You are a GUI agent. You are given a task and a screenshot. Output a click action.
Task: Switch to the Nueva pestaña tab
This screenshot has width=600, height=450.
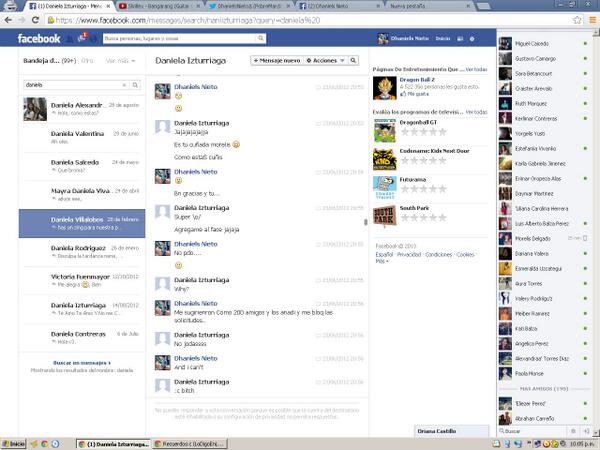click(x=429, y=6)
